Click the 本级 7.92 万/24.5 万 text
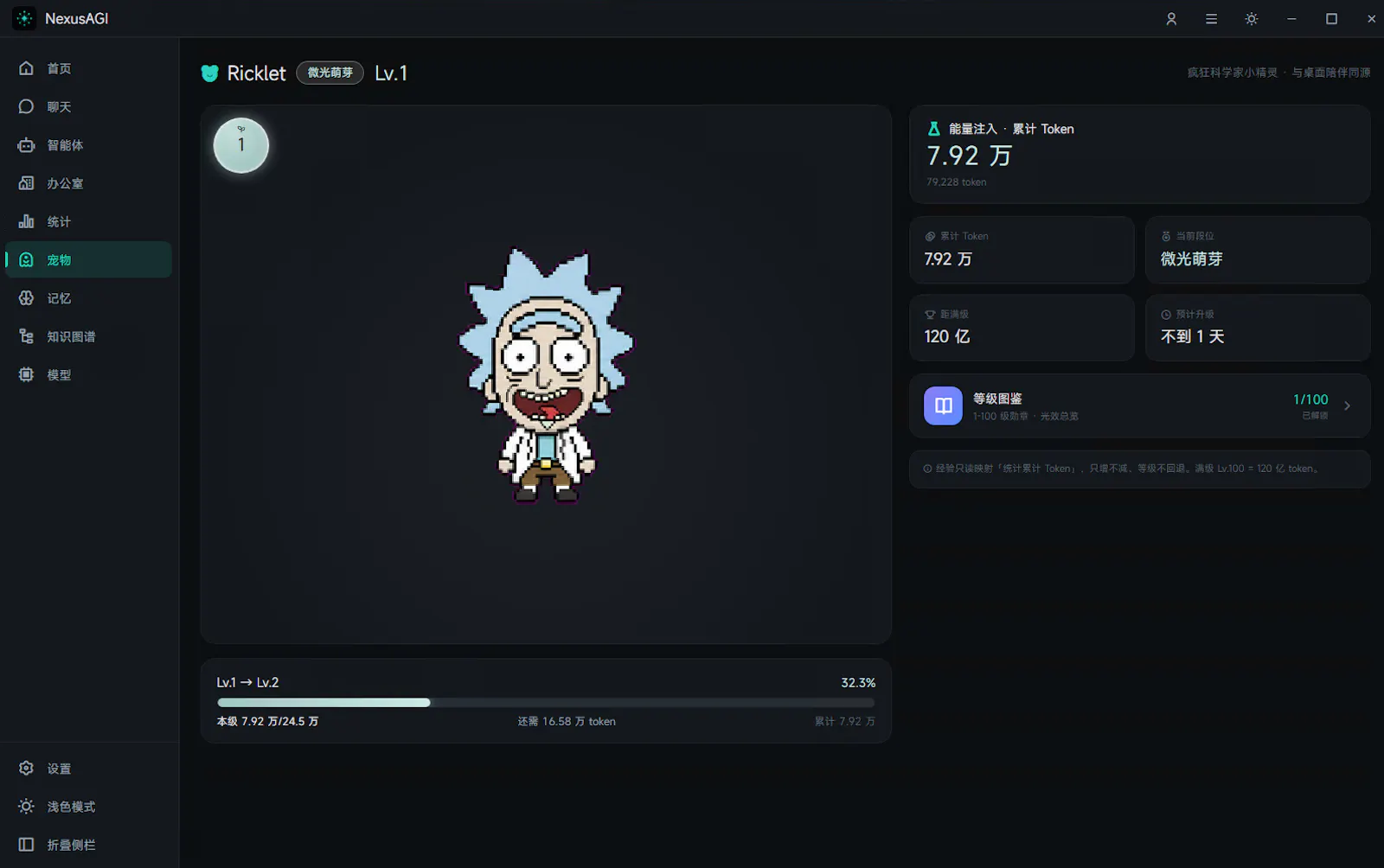The image size is (1384, 868). coord(267,721)
